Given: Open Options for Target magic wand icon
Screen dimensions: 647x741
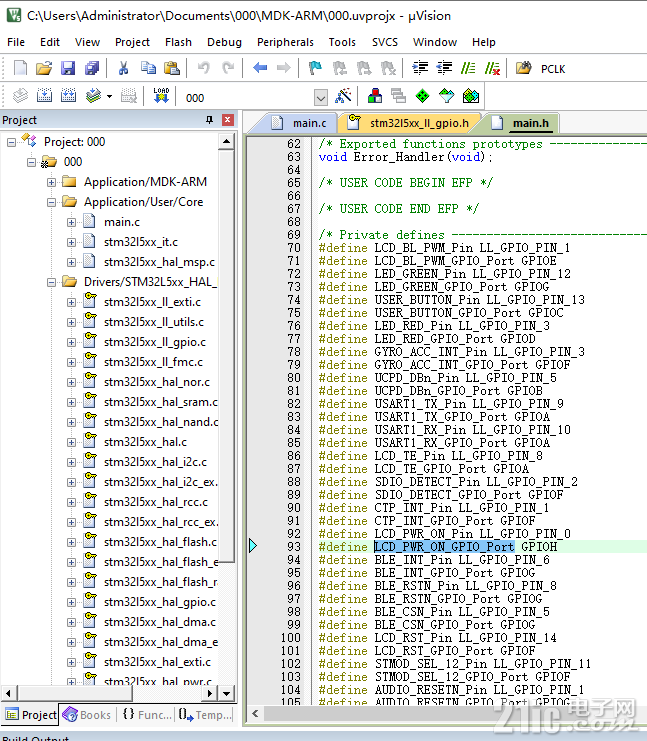Looking at the screenshot, I should point(344,96).
